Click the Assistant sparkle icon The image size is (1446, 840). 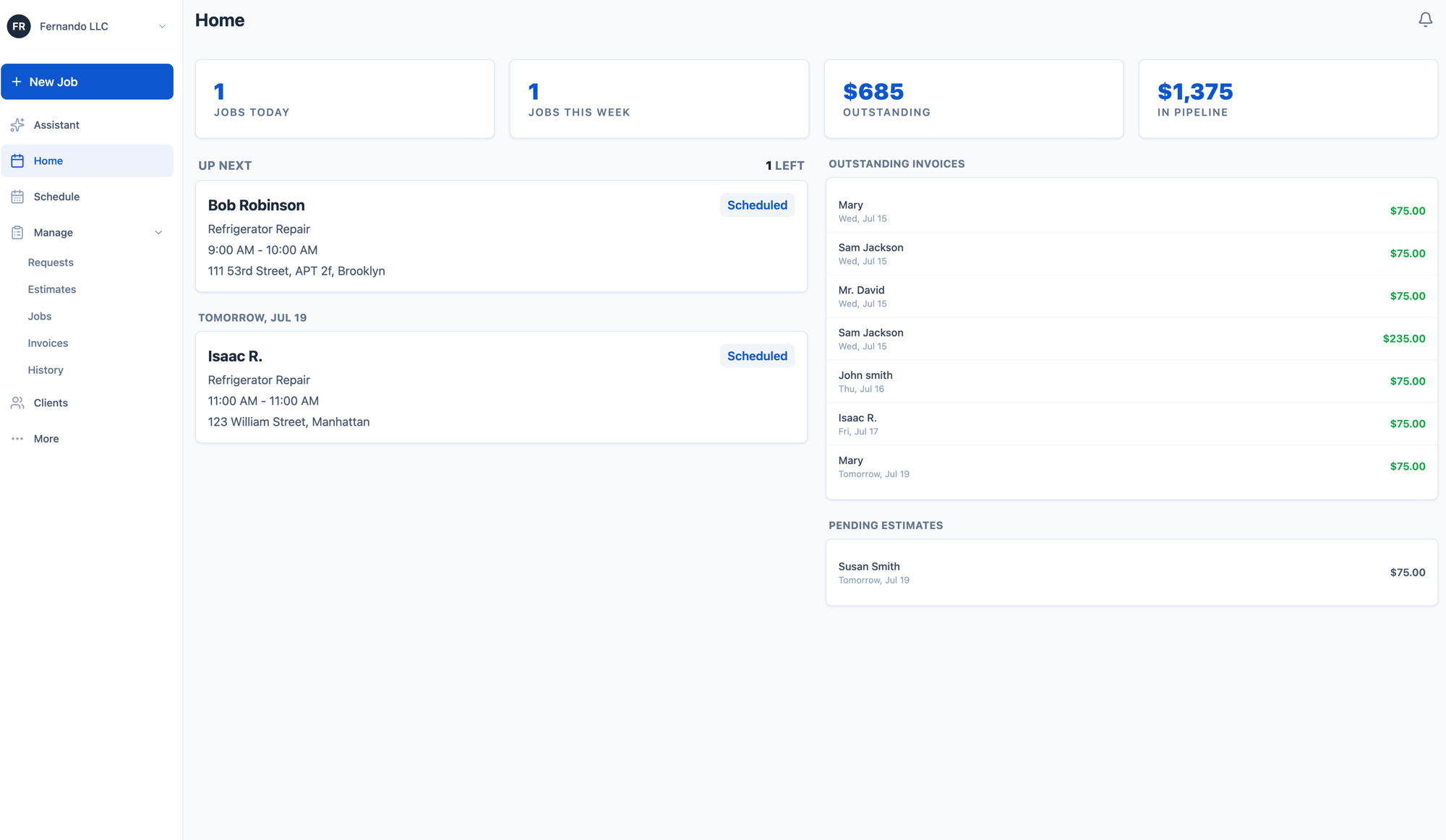pyautogui.click(x=17, y=125)
